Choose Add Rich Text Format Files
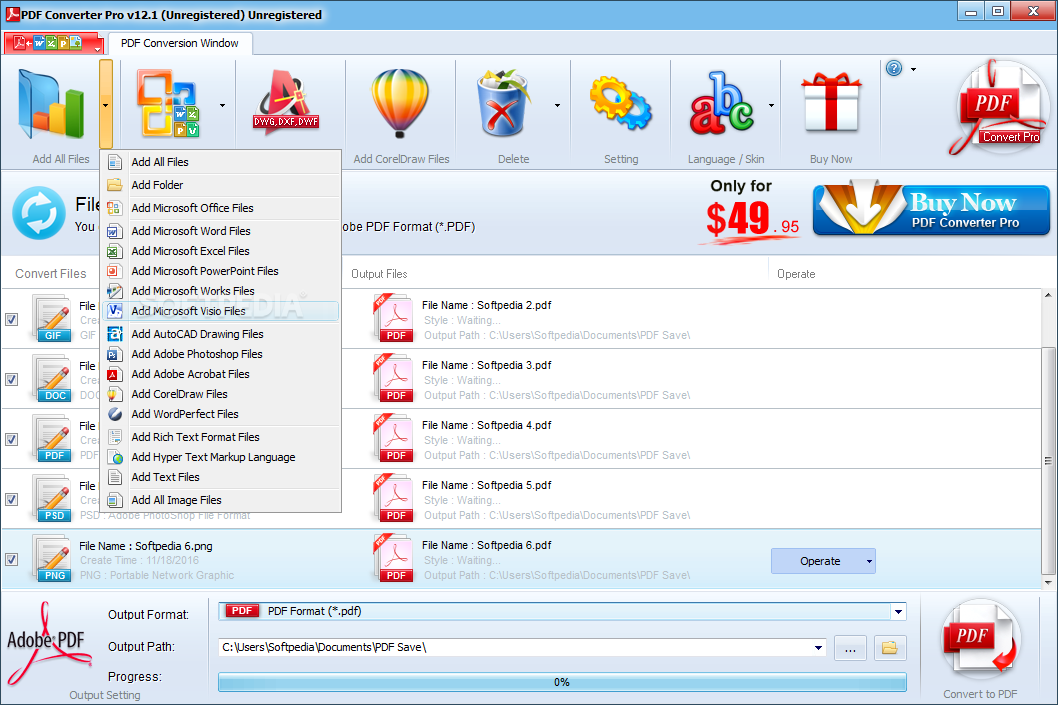This screenshot has height=705, width=1058. 221,437
